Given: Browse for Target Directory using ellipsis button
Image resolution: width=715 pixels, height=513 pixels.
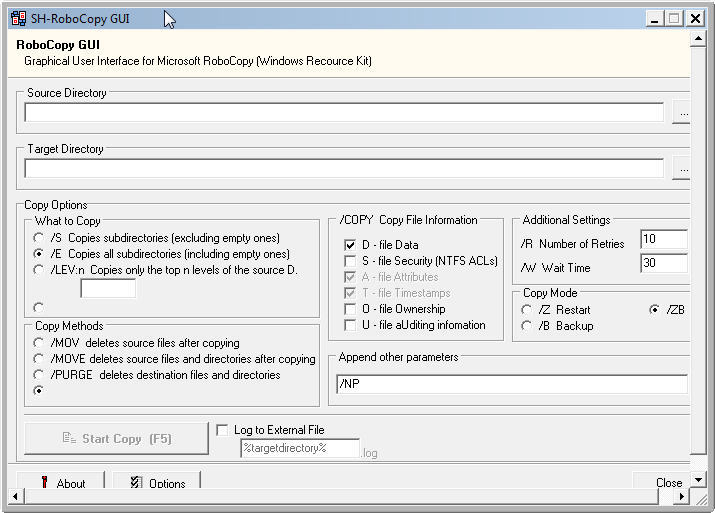Looking at the screenshot, I should [x=682, y=169].
